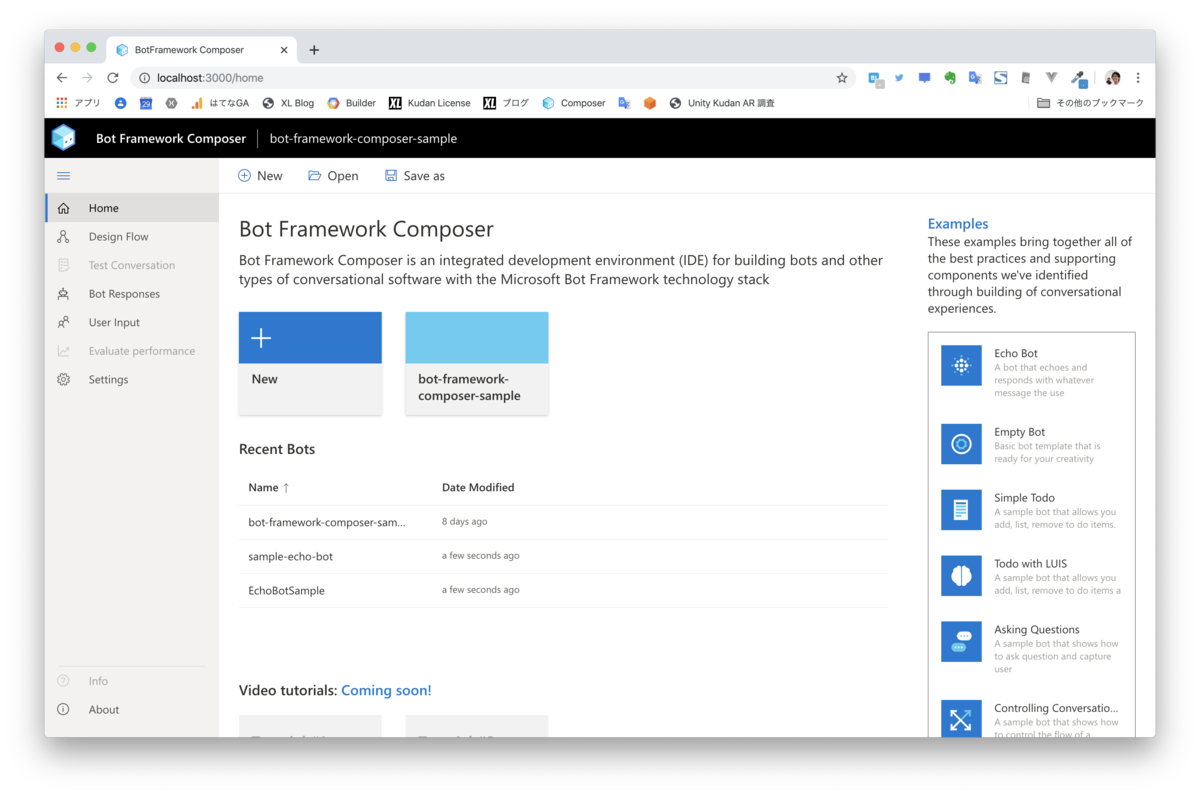Close the BotFramework Composer tab

pos(284,50)
